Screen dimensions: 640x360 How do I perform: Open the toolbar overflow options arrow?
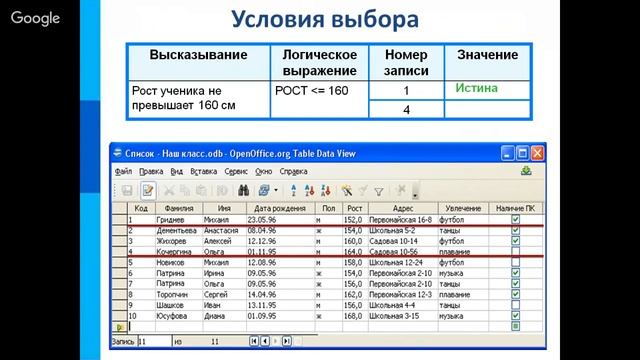point(415,191)
